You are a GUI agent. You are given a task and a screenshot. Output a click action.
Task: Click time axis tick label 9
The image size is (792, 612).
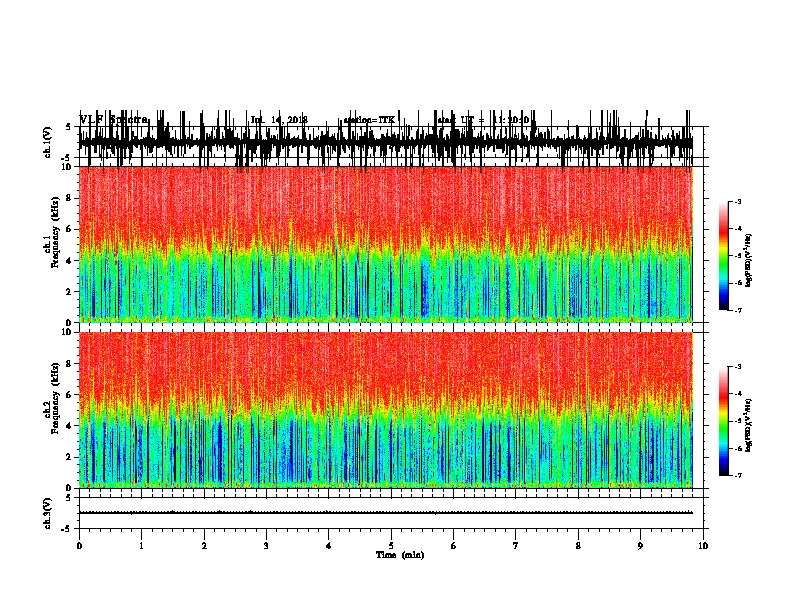click(x=640, y=545)
